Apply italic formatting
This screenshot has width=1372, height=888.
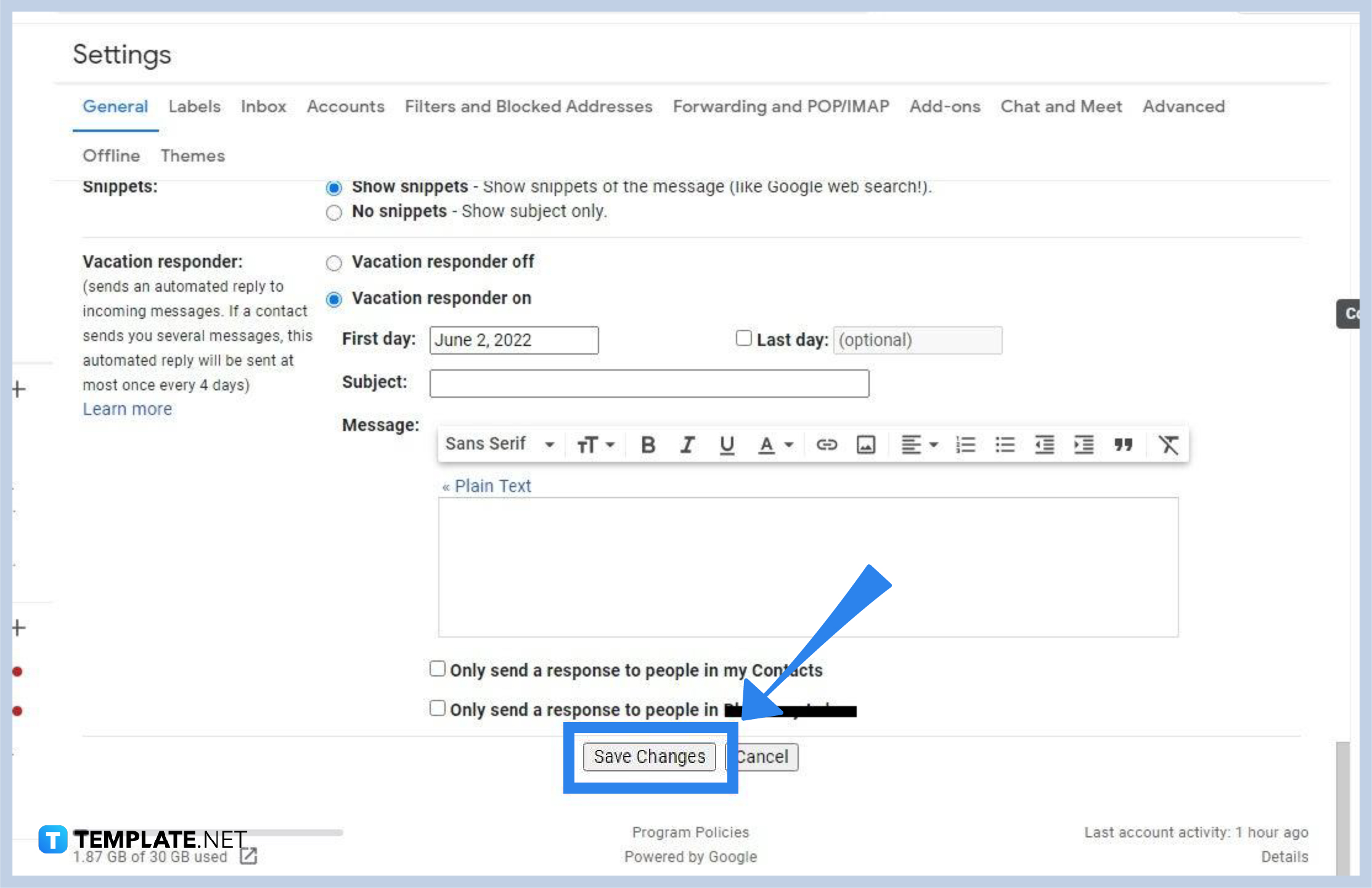[x=687, y=444]
